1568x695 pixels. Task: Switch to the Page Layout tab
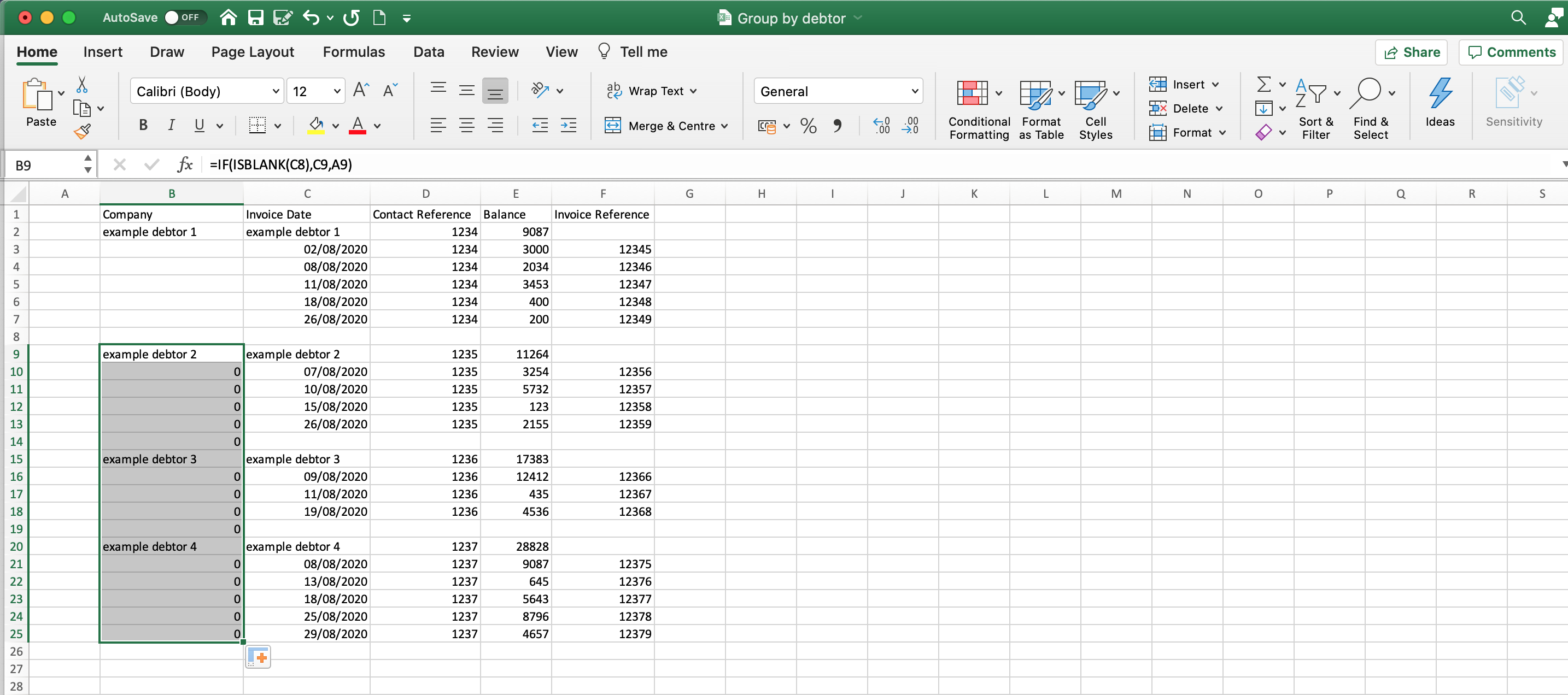point(253,52)
